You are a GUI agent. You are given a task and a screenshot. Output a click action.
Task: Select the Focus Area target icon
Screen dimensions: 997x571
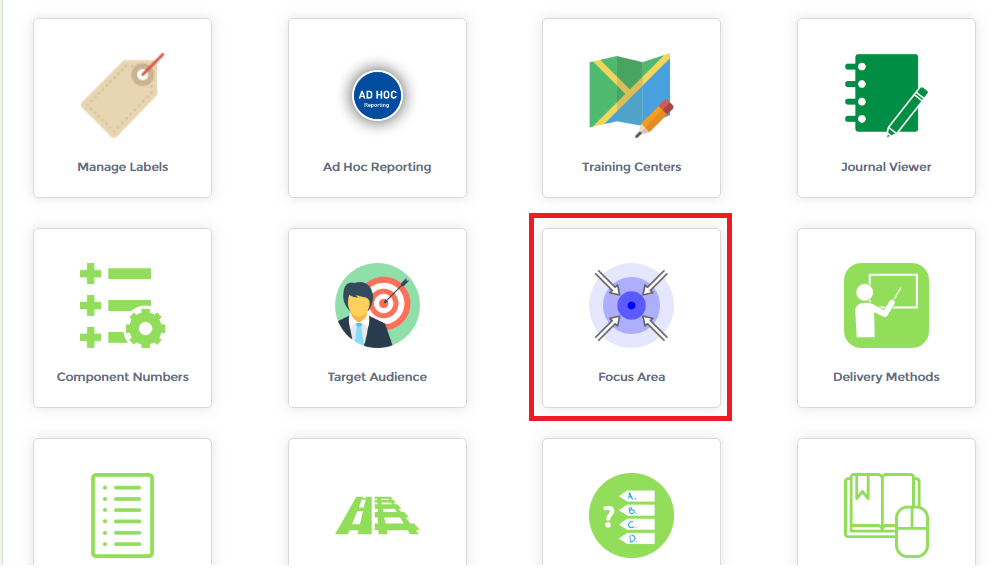coord(631,305)
